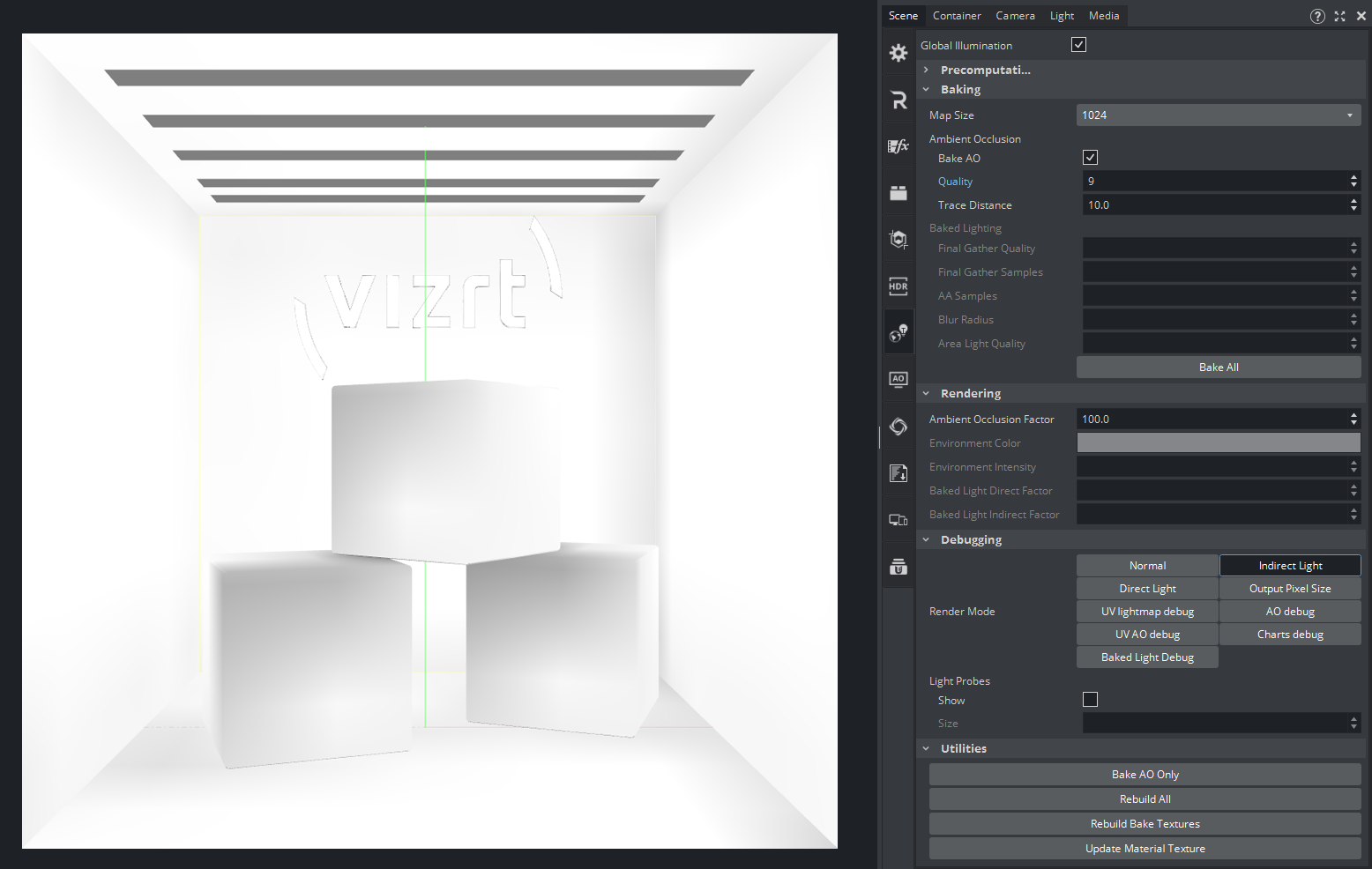This screenshot has height=869, width=1372.
Task: Open the gear settings icon in sidebar
Action: click(898, 53)
